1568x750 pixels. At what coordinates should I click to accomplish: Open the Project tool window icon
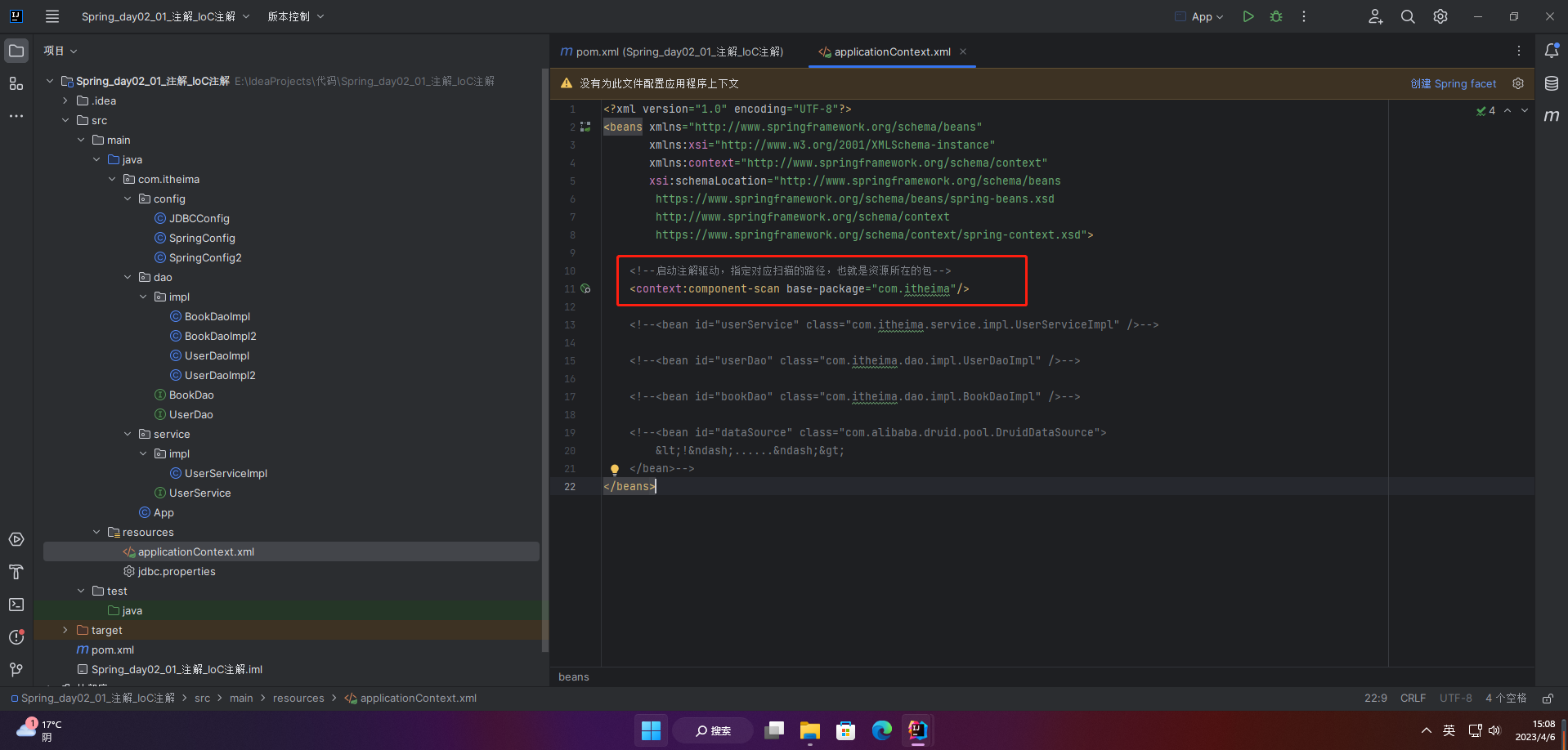(16, 51)
